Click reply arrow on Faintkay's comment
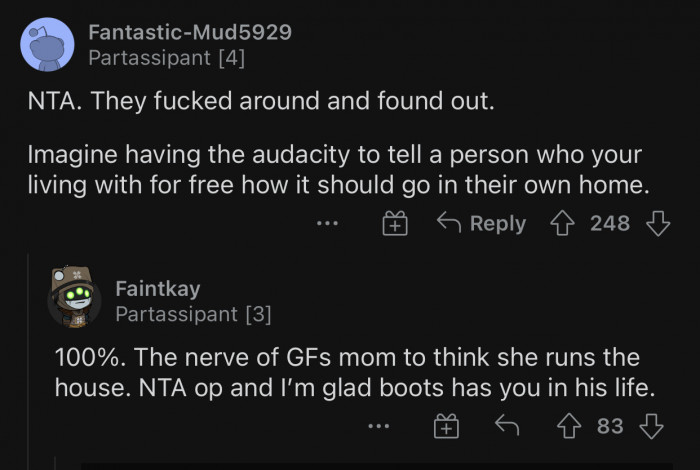This screenshot has height=470, width=700. (x=506, y=427)
